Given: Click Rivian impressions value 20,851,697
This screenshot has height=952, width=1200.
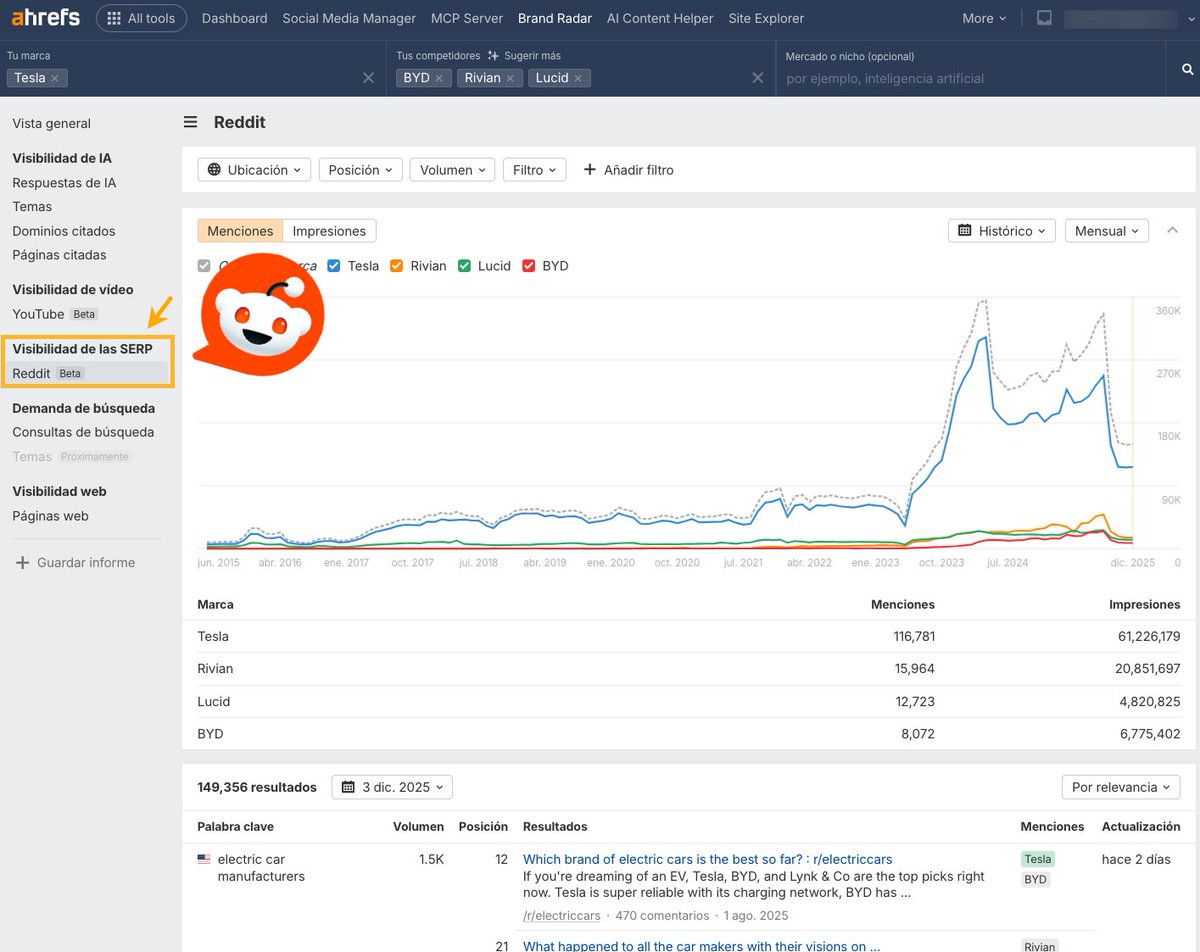Looking at the screenshot, I should [x=1149, y=668].
